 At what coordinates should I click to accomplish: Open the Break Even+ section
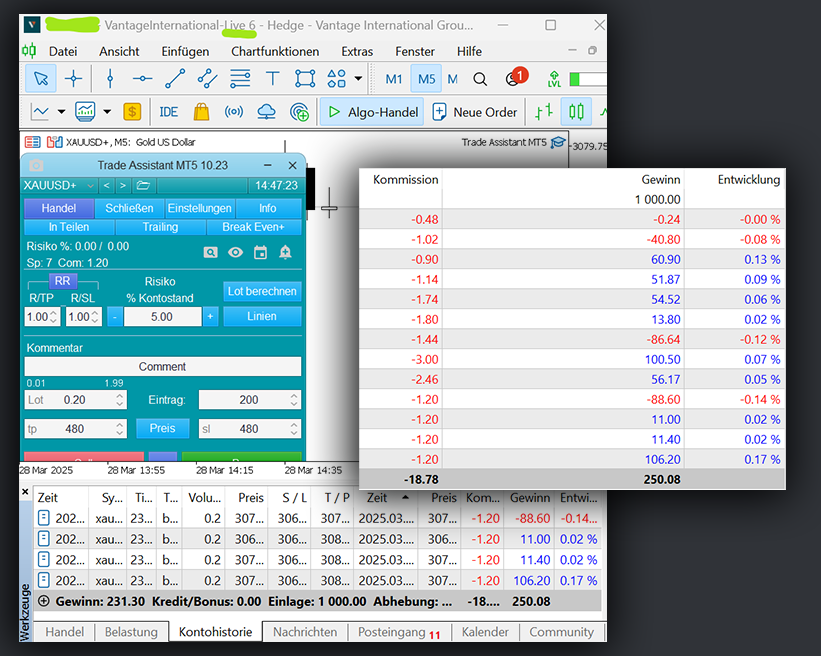[253, 227]
